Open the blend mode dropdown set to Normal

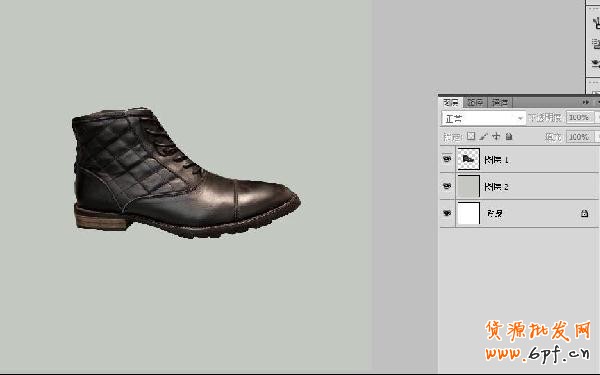[483, 118]
